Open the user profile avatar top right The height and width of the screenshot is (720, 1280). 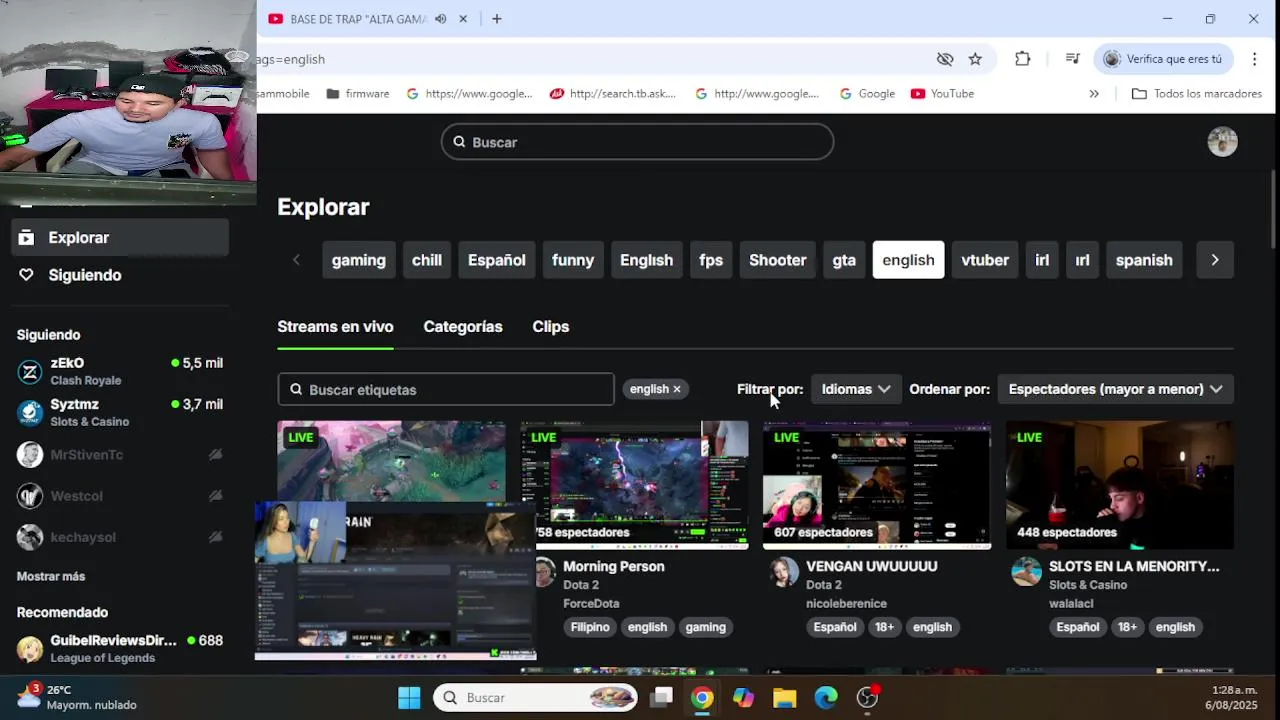(x=1222, y=142)
